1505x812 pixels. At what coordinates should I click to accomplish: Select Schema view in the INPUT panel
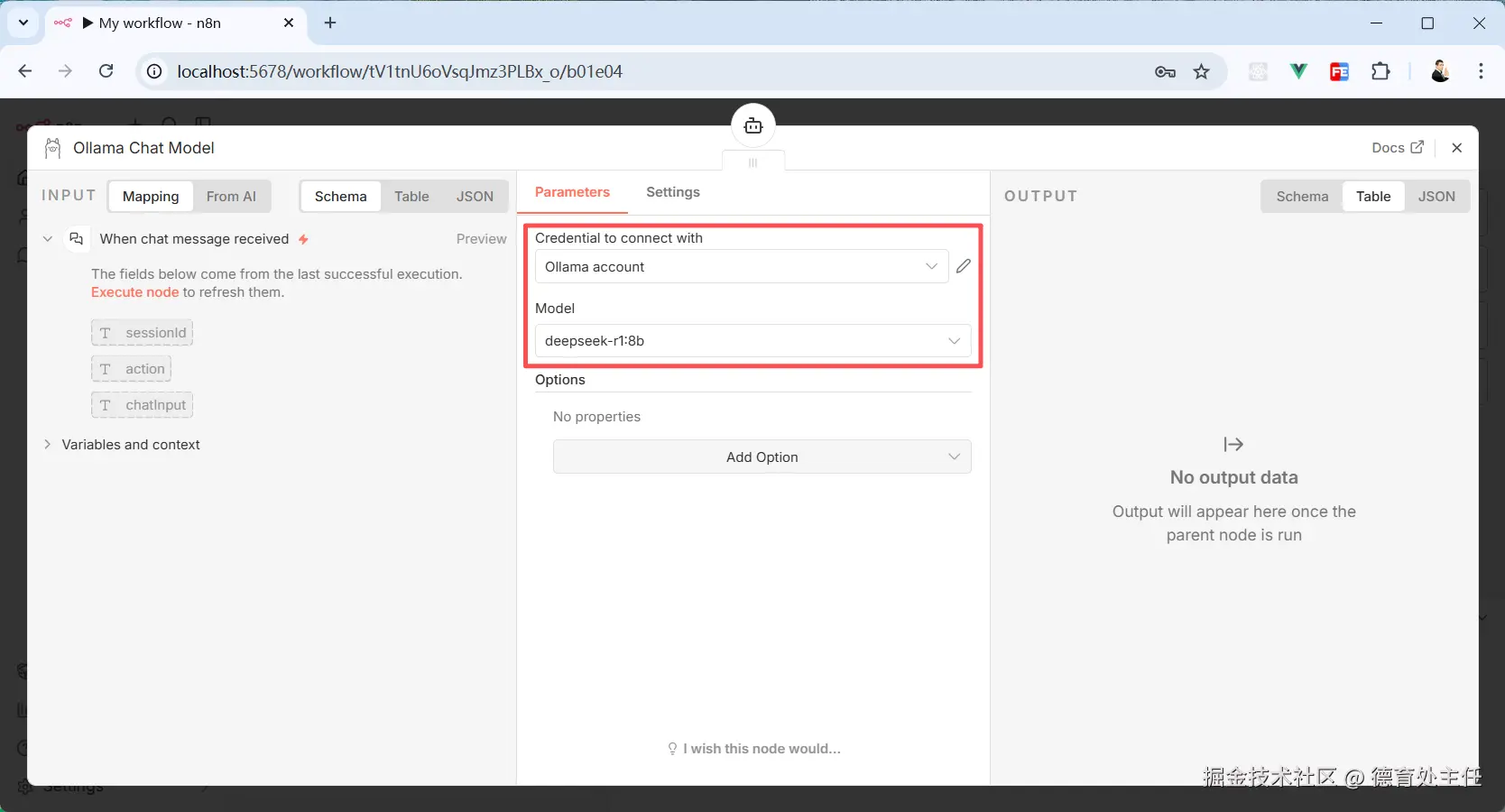tap(341, 197)
